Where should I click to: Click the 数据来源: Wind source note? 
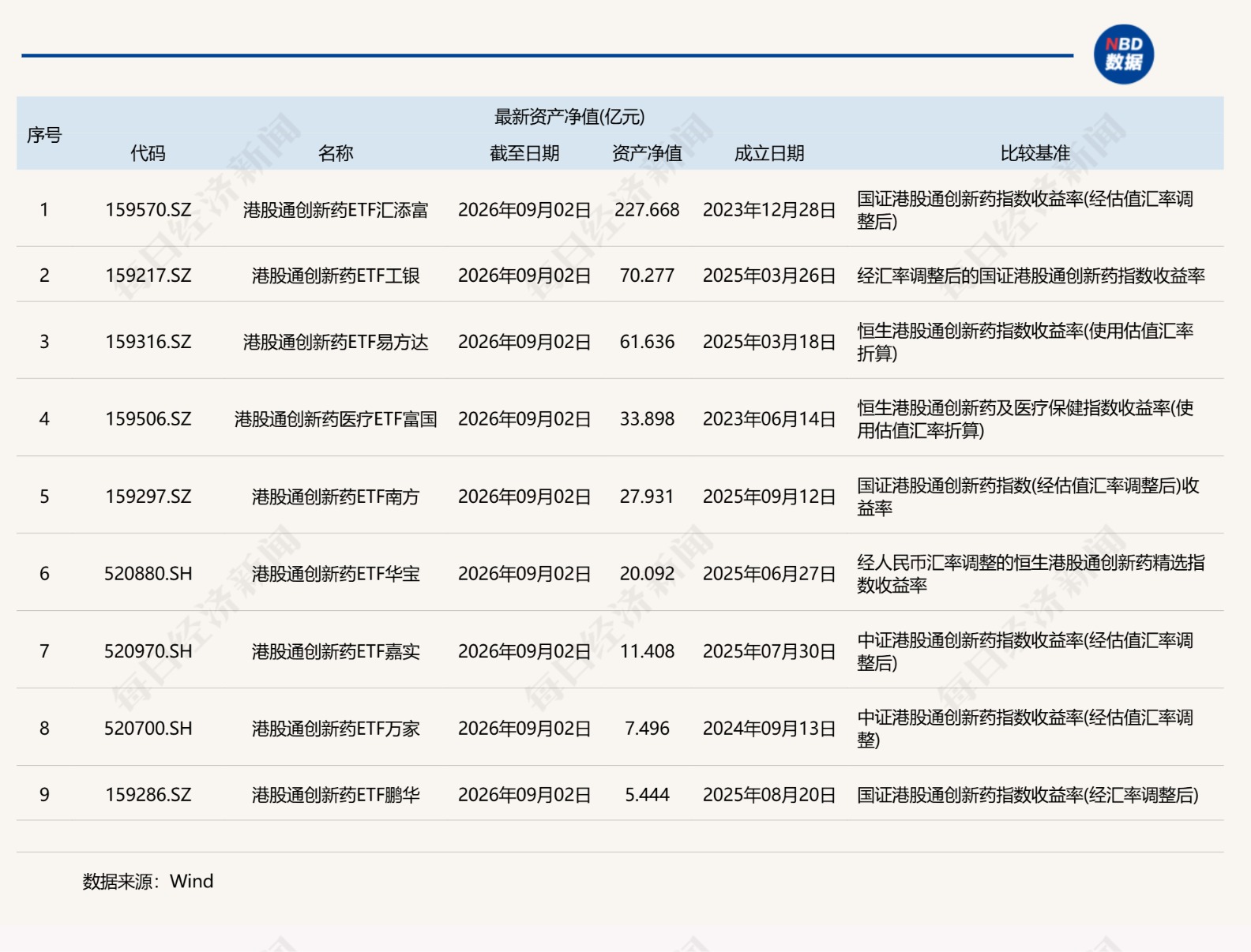(148, 881)
